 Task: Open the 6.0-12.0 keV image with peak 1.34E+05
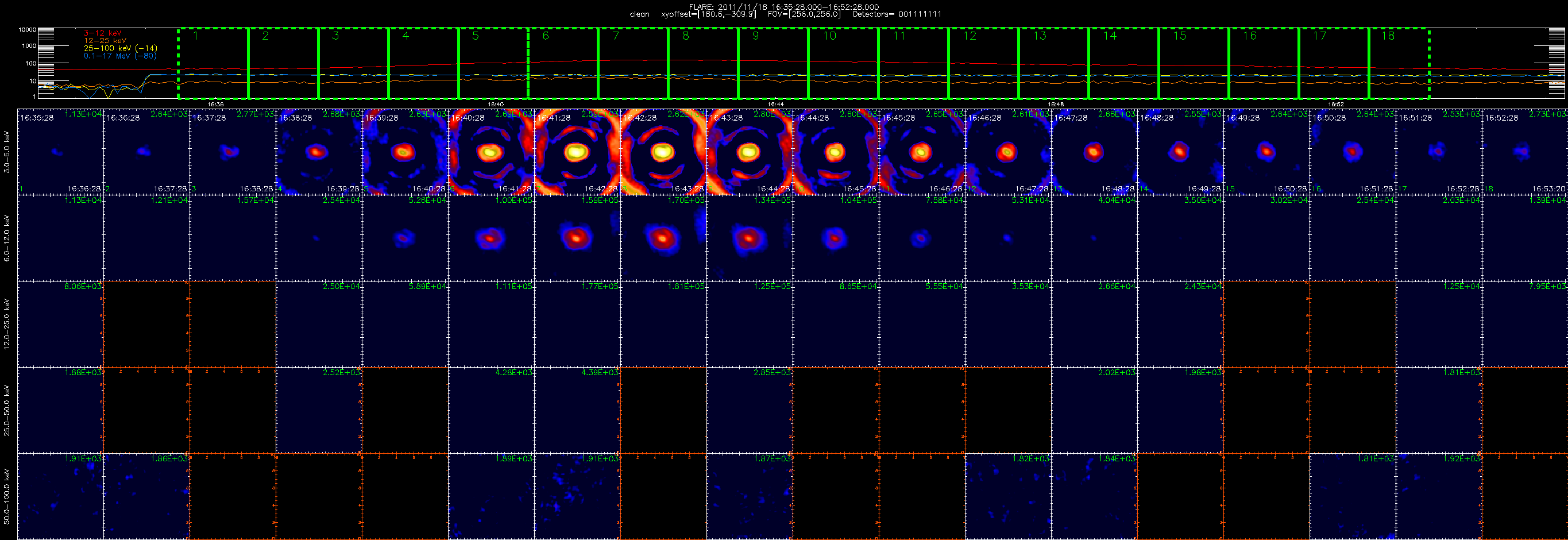point(750,238)
